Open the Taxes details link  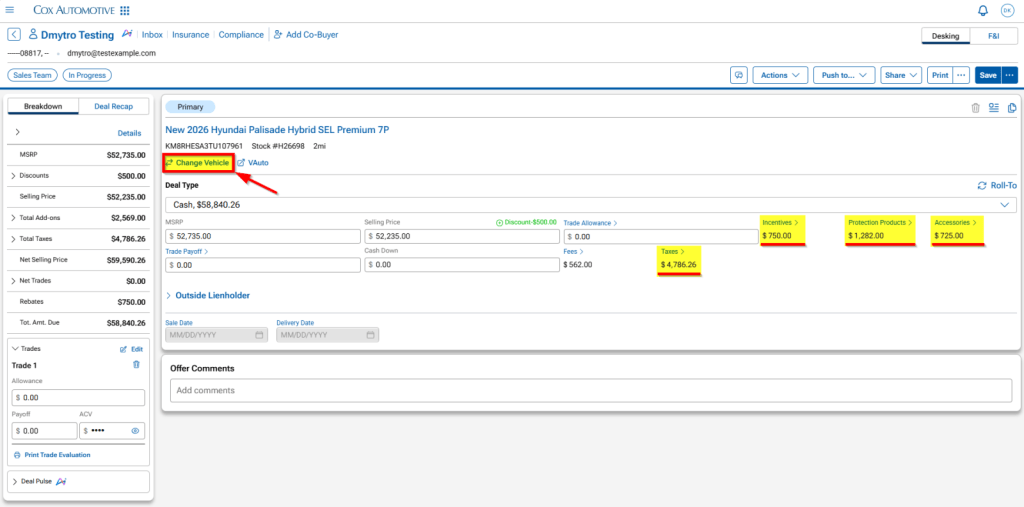673,252
